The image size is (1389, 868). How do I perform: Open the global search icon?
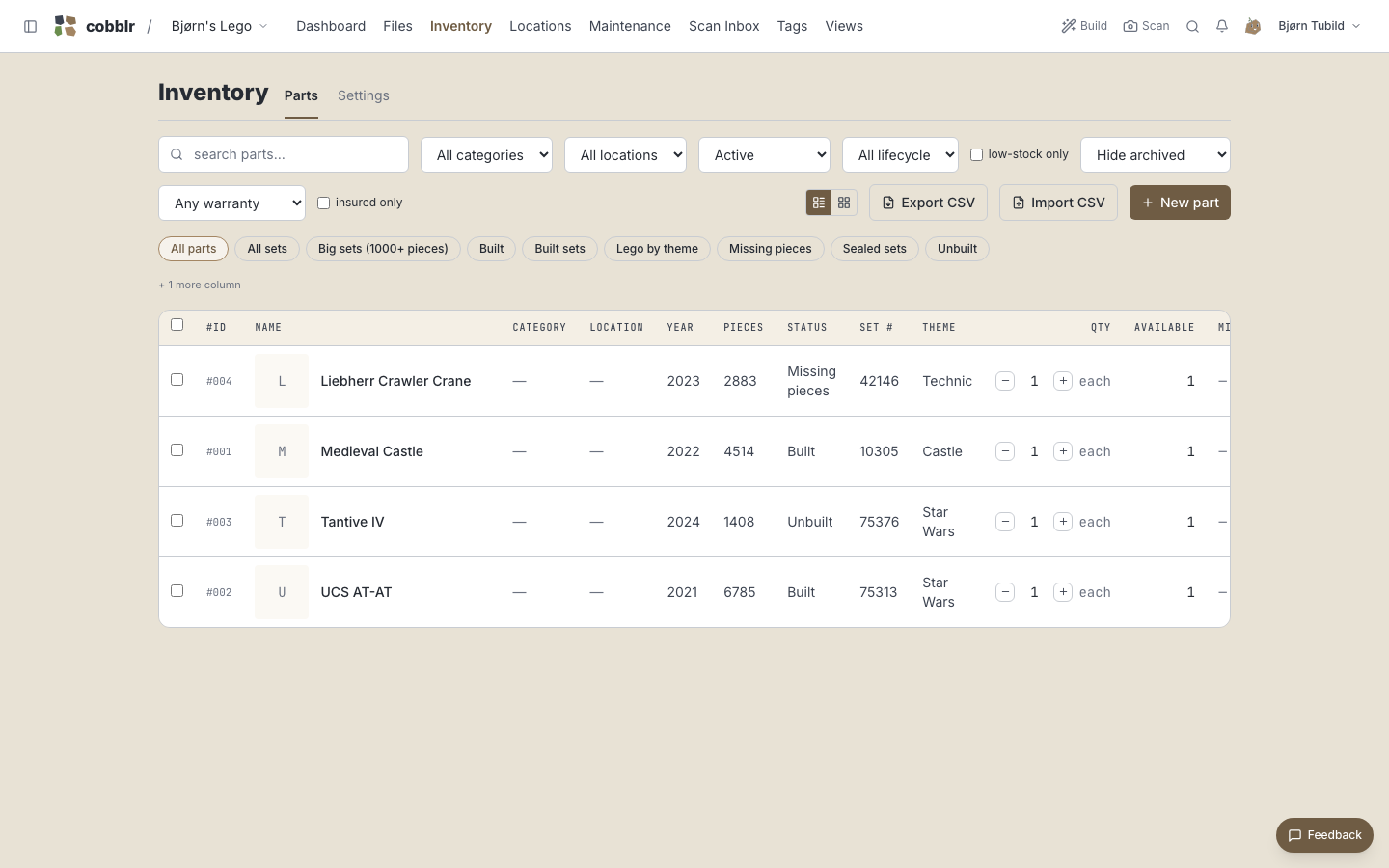pyautogui.click(x=1192, y=26)
